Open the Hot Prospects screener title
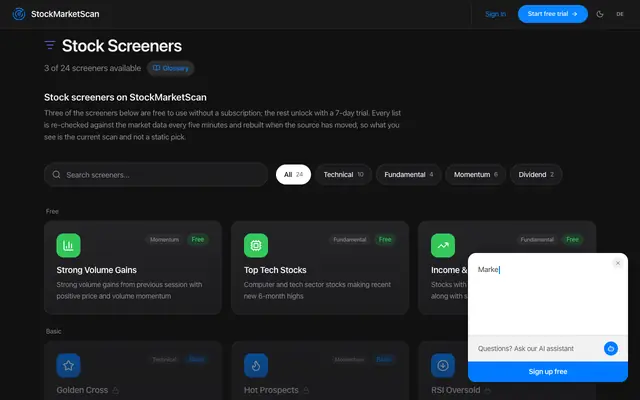640x400 pixels. [x=271, y=390]
